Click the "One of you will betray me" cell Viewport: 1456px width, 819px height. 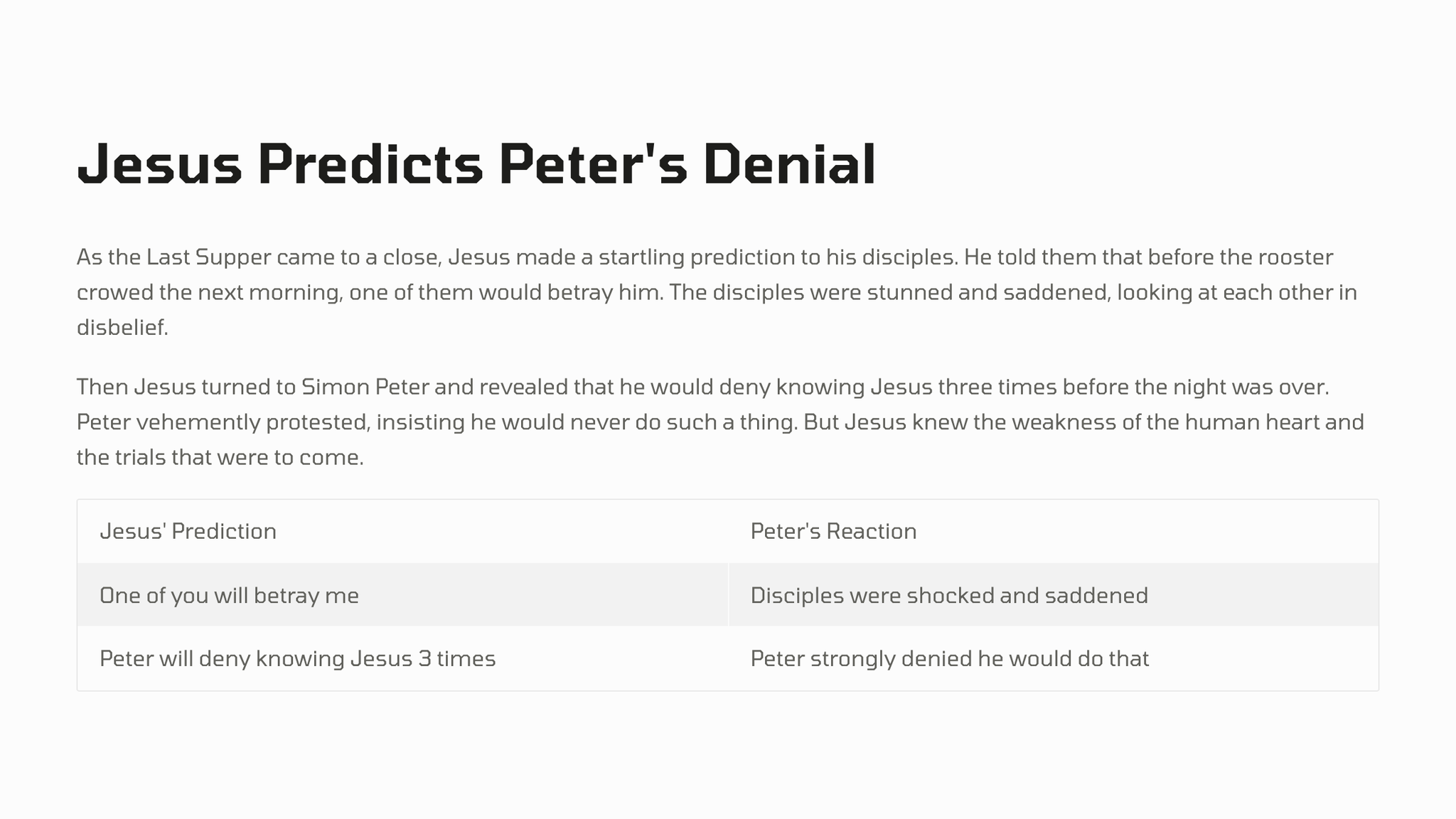coord(229,596)
